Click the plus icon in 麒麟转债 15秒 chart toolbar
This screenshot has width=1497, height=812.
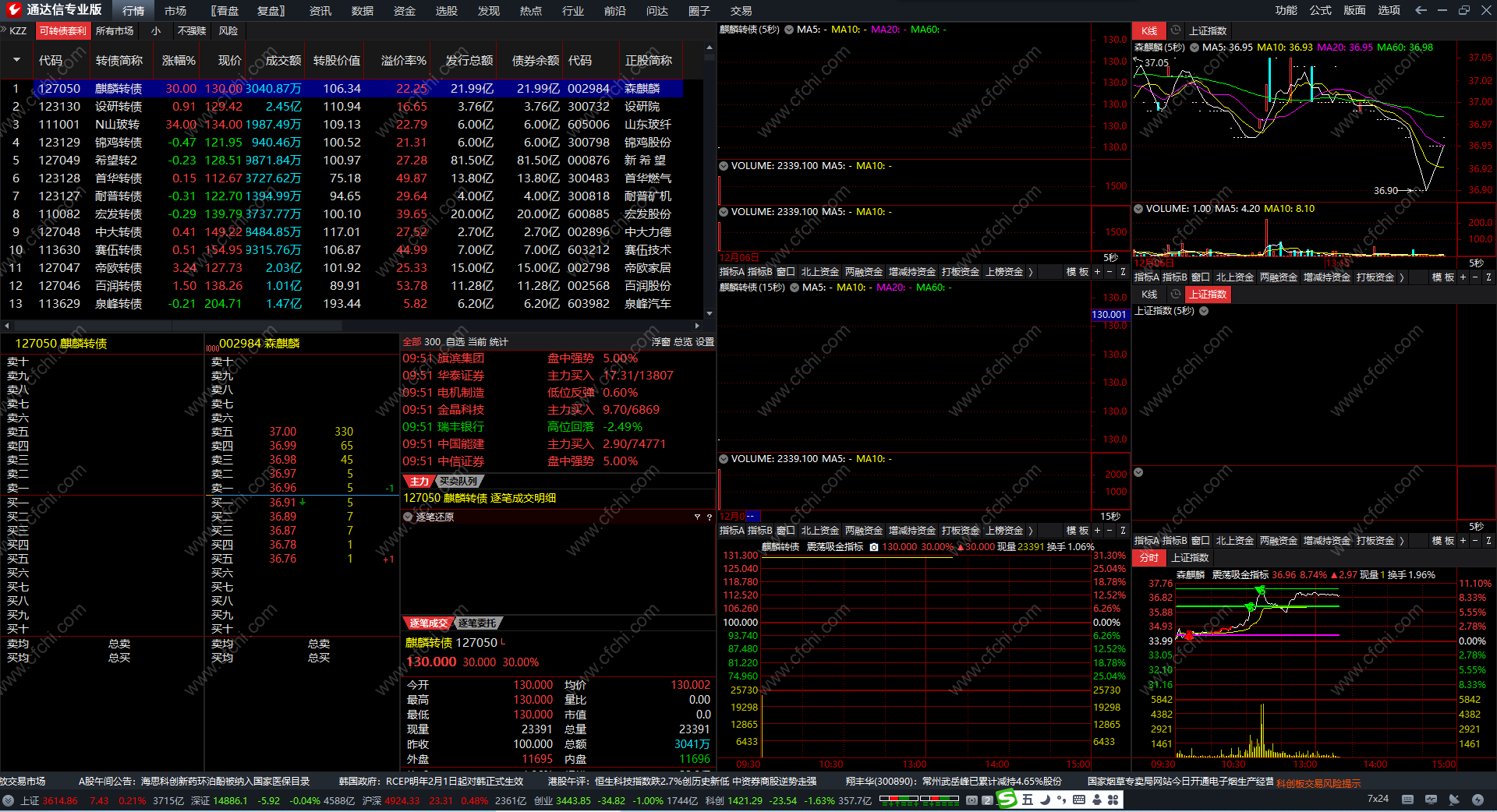coord(1097,531)
